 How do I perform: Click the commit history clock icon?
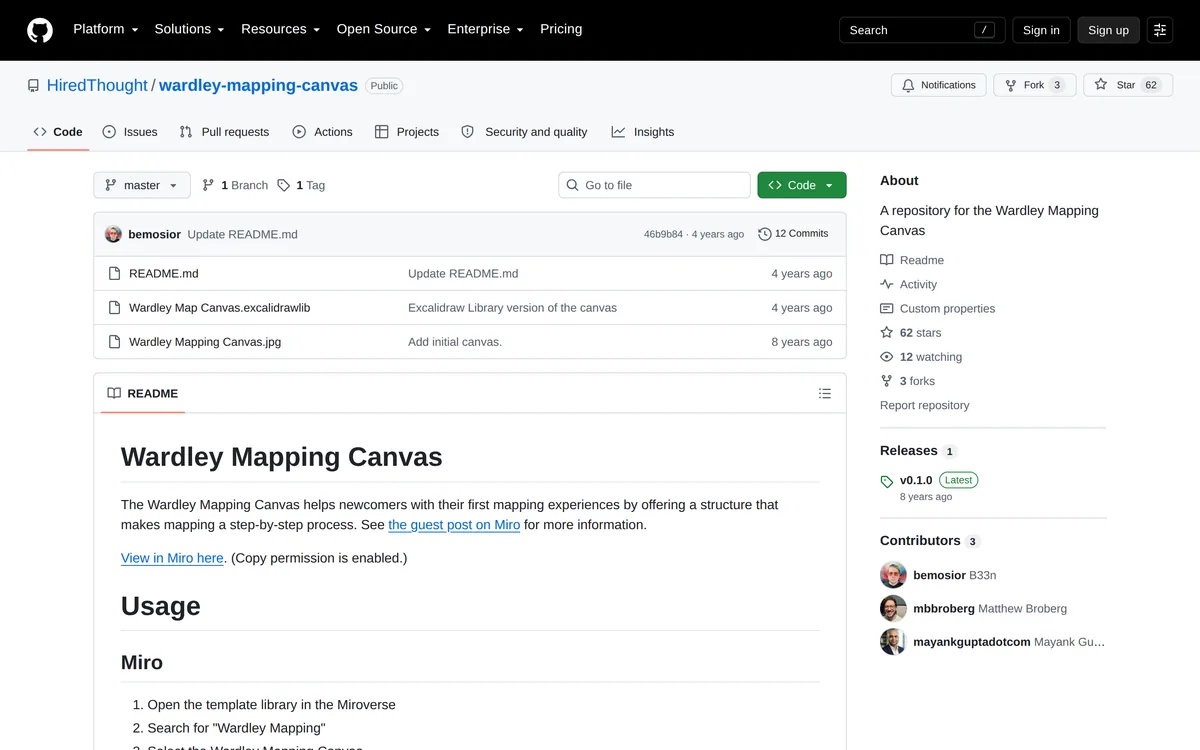[x=765, y=234]
